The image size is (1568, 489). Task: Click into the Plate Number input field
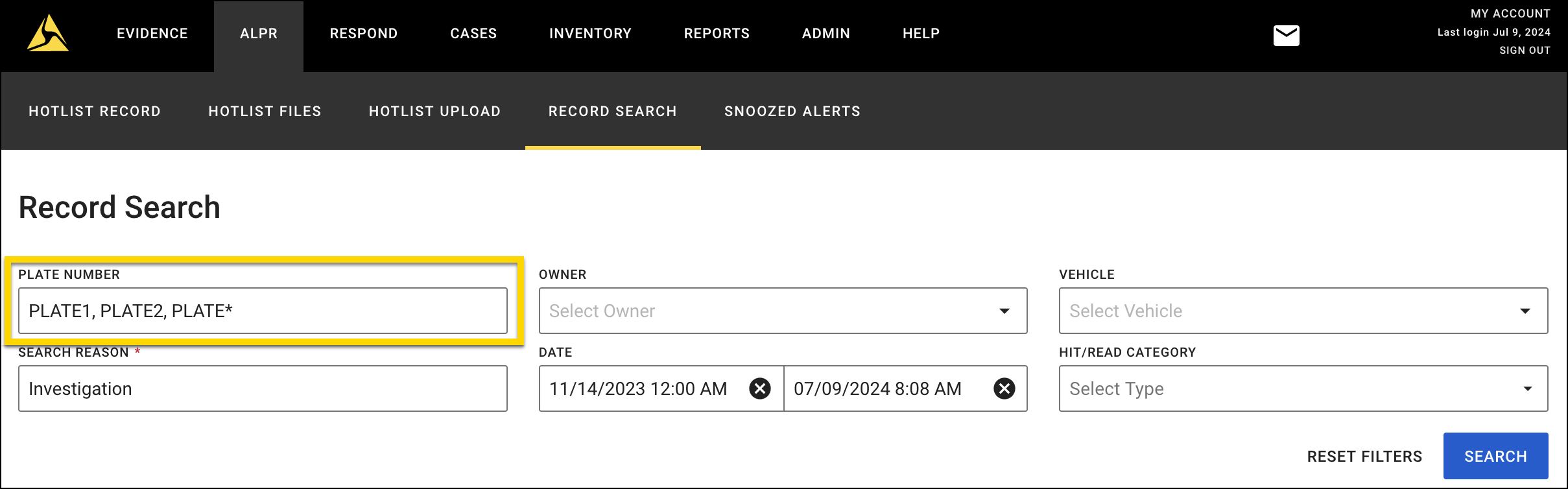pos(263,311)
